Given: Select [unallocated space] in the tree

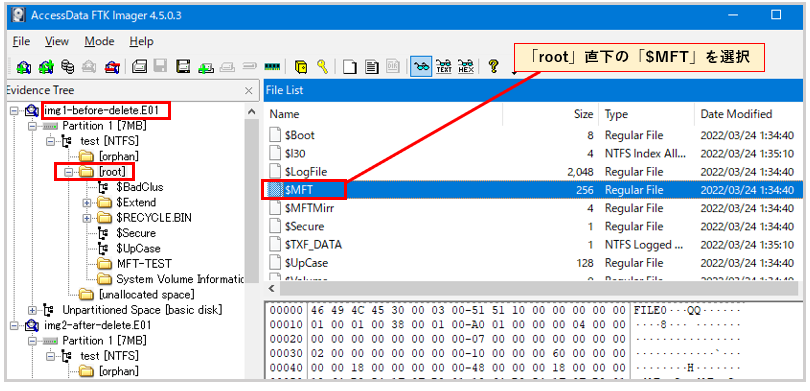Looking at the screenshot, I should (x=147, y=295).
